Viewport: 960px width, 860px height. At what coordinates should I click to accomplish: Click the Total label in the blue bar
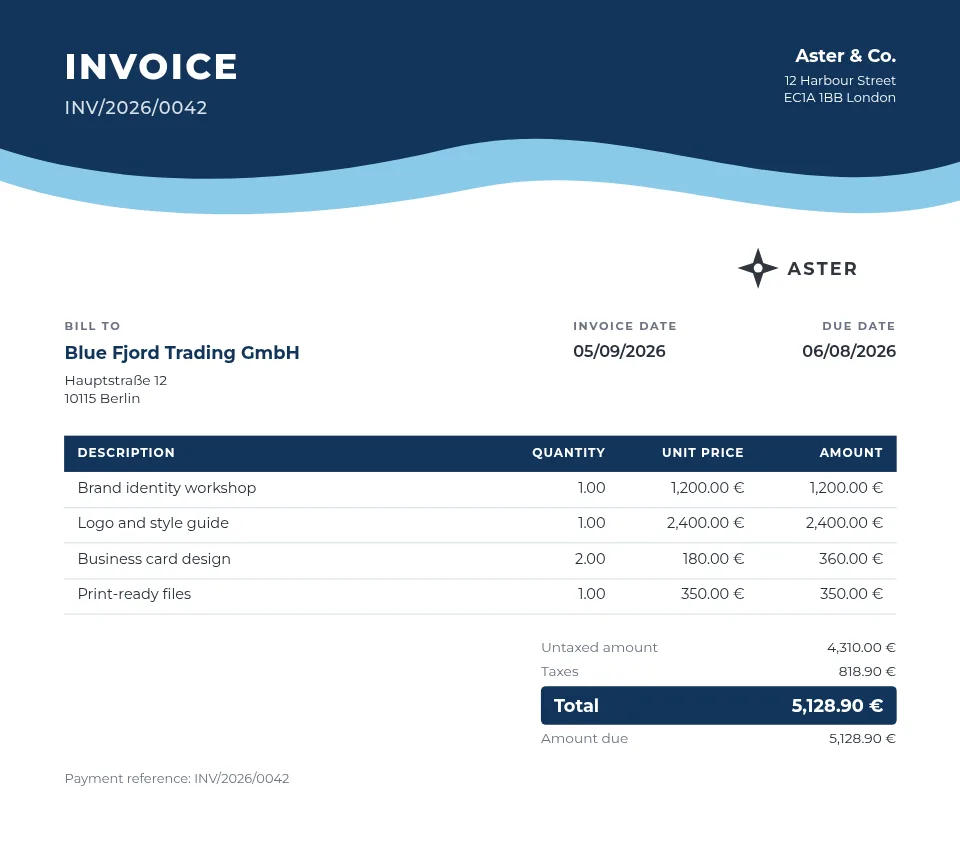coord(576,706)
